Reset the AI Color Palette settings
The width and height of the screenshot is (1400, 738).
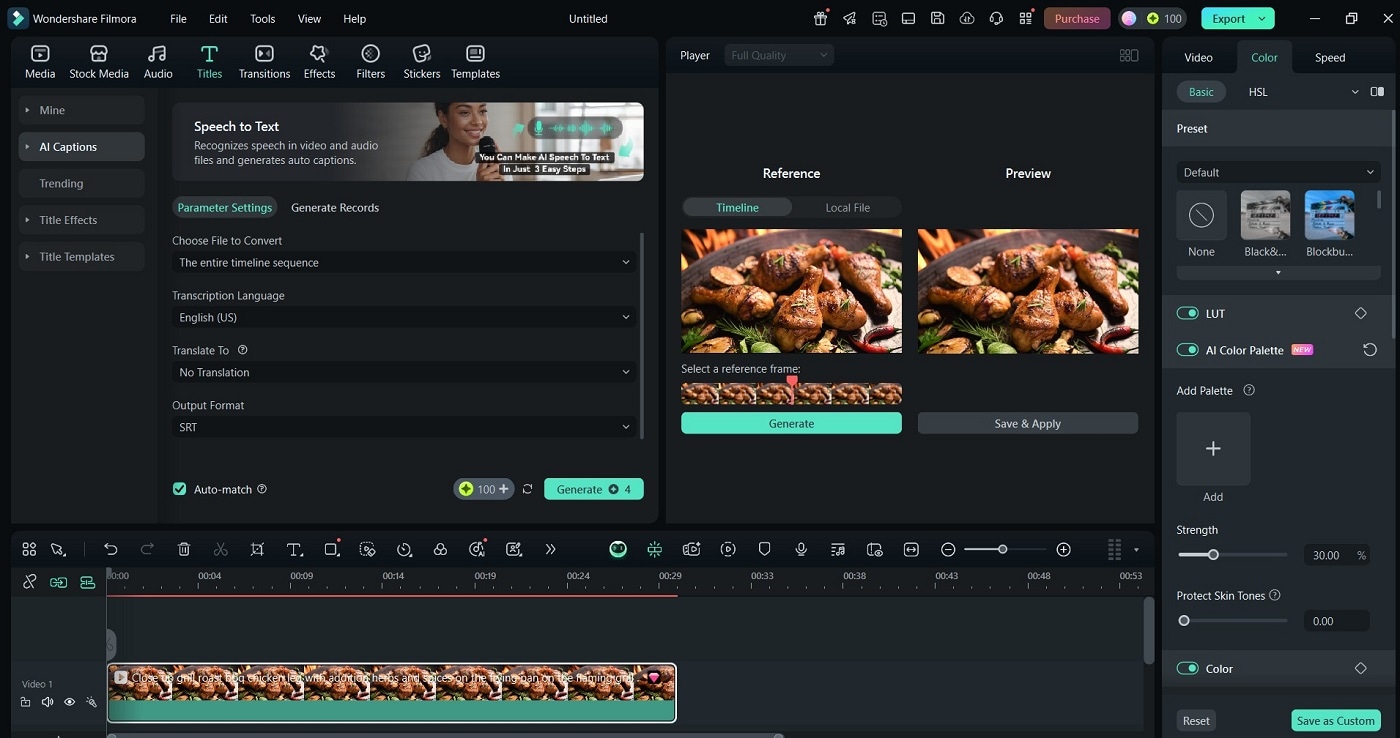[1370, 350]
